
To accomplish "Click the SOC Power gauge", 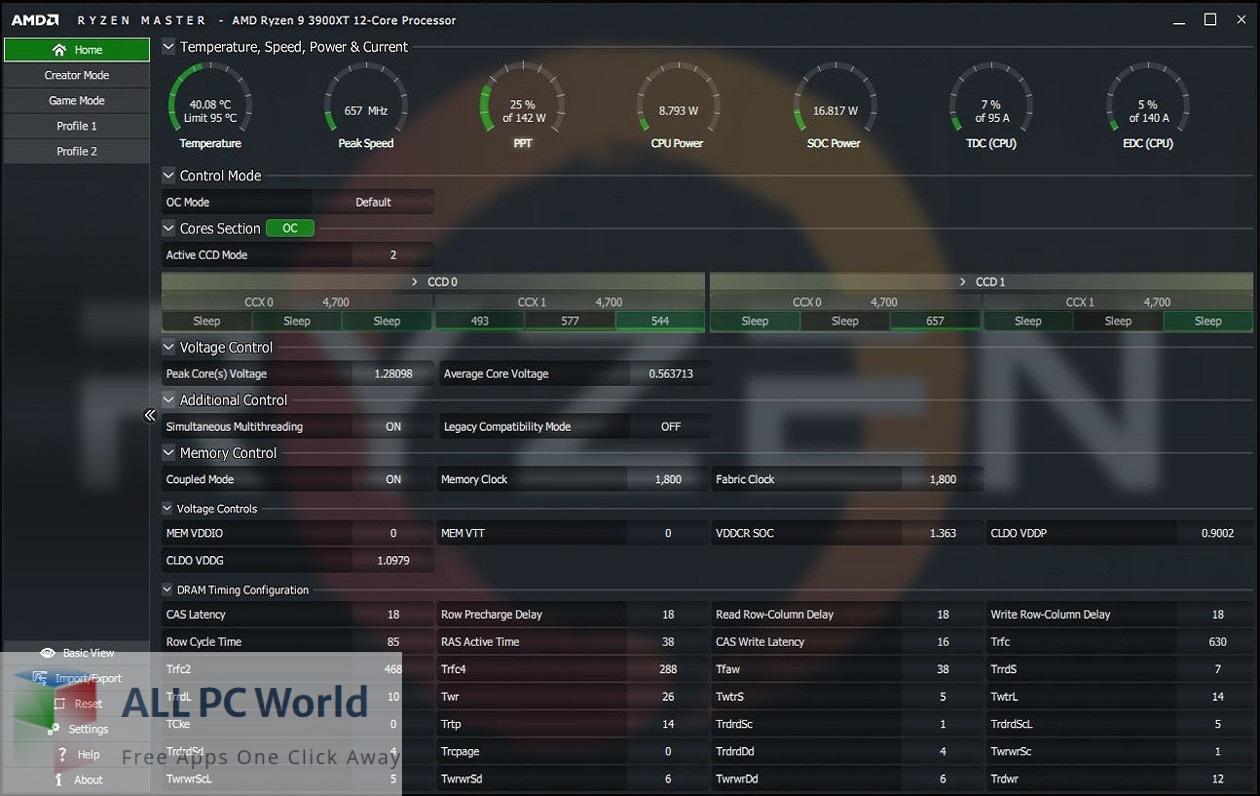I will (x=834, y=106).
